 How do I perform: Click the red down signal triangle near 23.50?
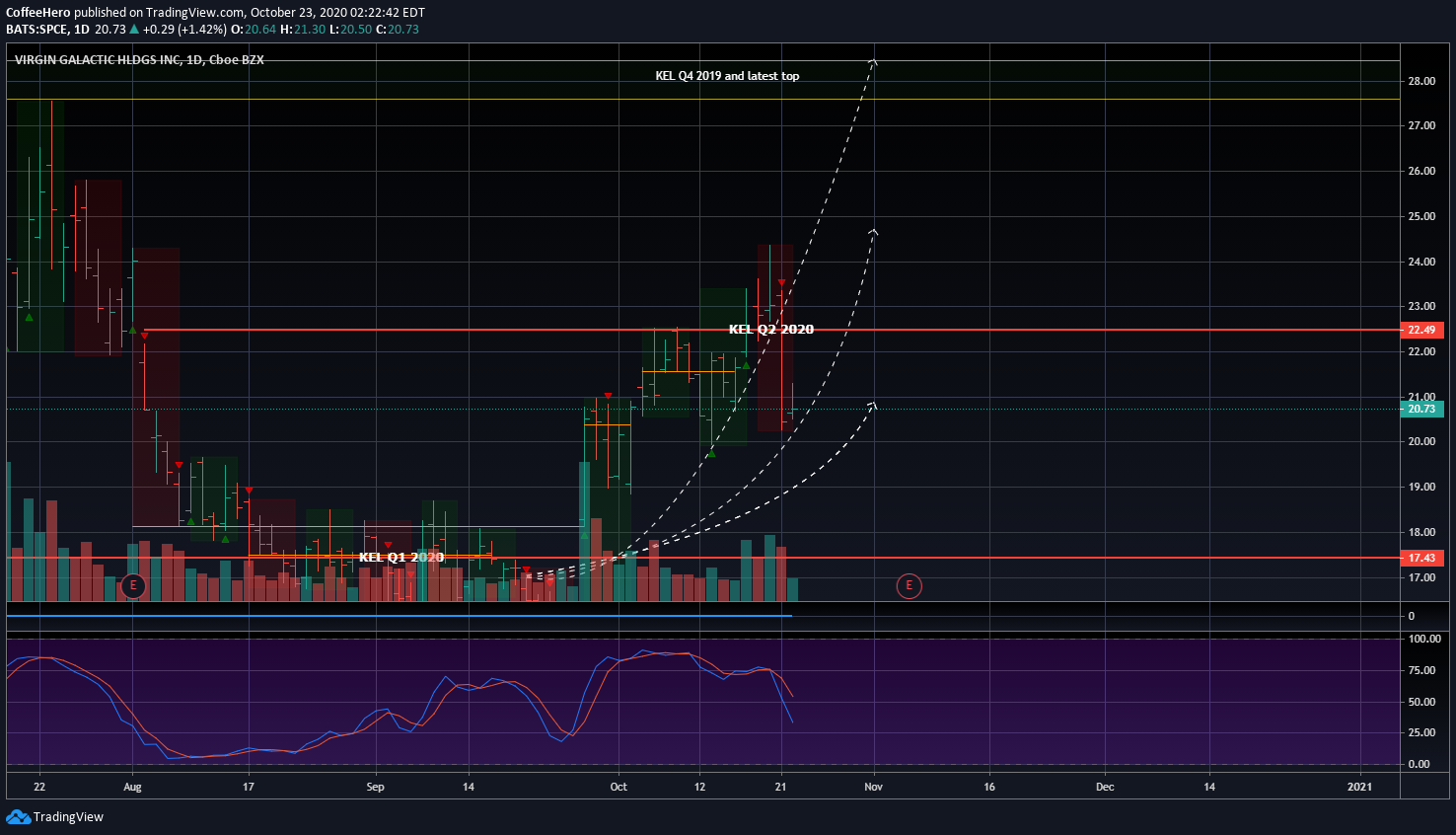coord(781,283)
